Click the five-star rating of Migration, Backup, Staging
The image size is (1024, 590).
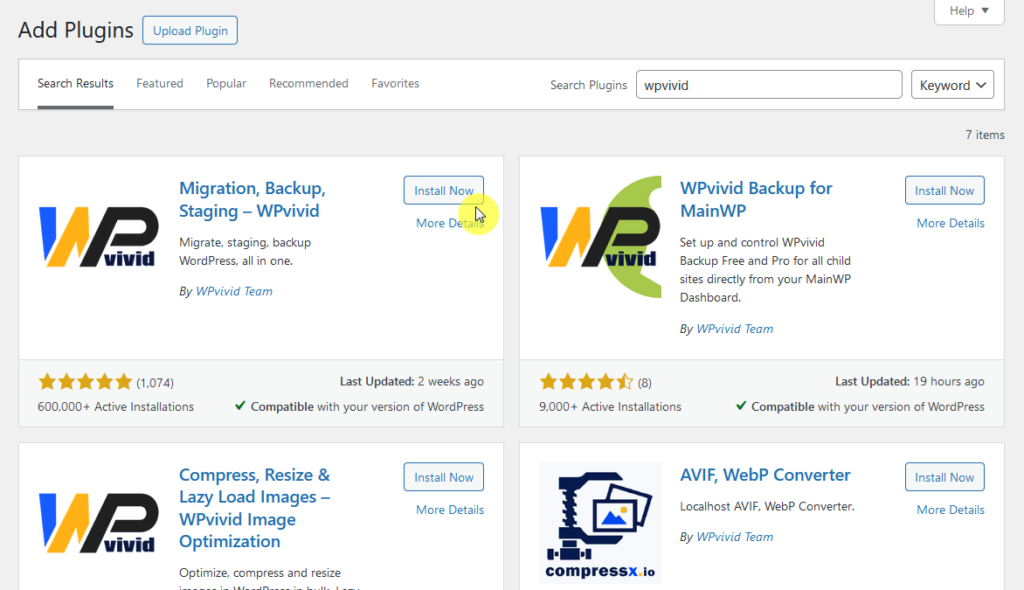click(x=85, y=382)
